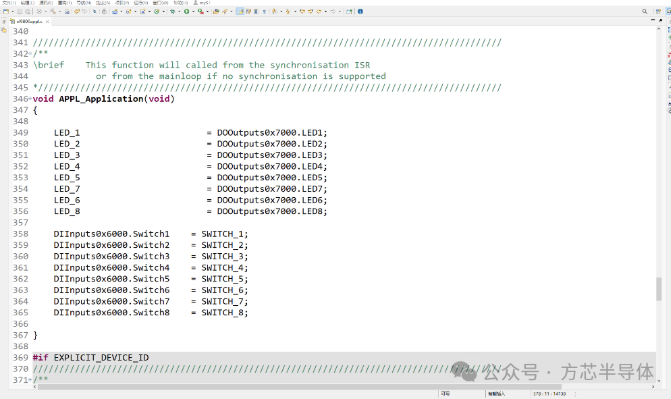Screen dimensions: 671x399
Task: Open the Window menu
Action: point(160,3)
